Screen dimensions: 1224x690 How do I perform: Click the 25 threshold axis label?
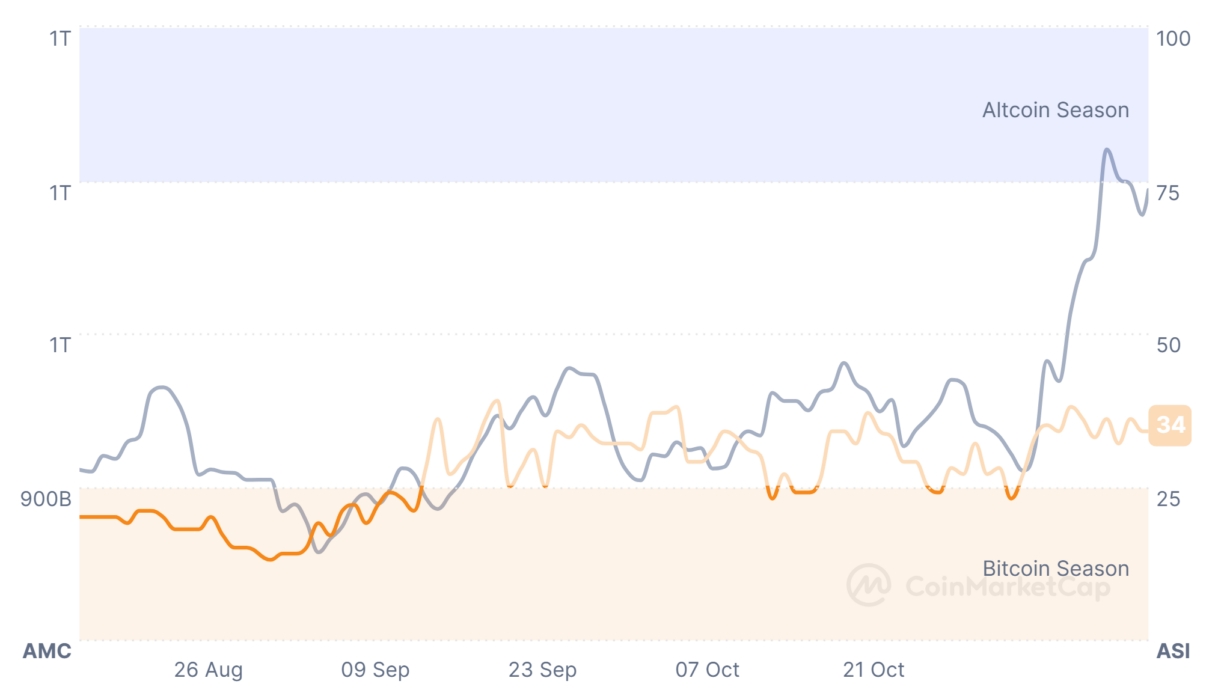click(x=1168, y=498)
